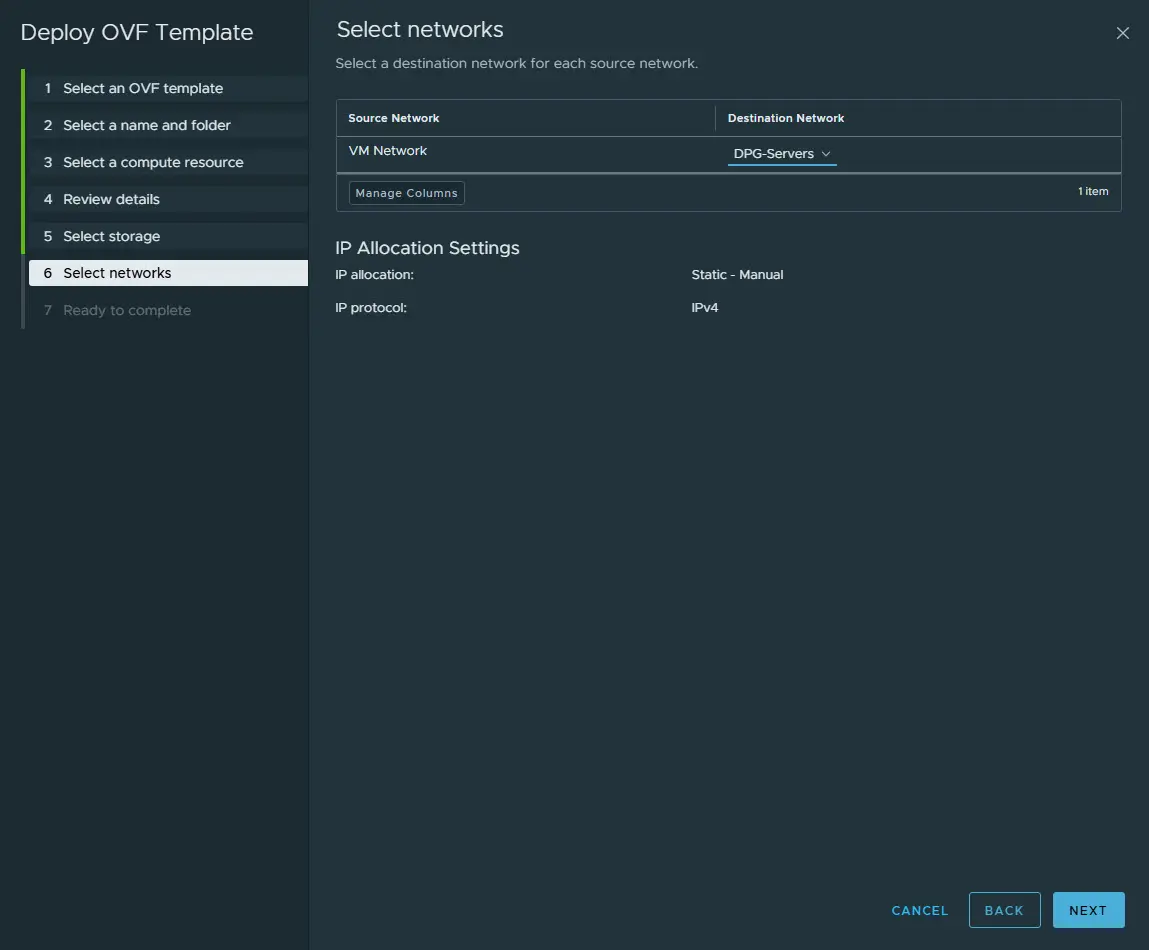The image size is (1149, 950).
Task: Click step 7 Ready to complete
Action: coord(127,310)
